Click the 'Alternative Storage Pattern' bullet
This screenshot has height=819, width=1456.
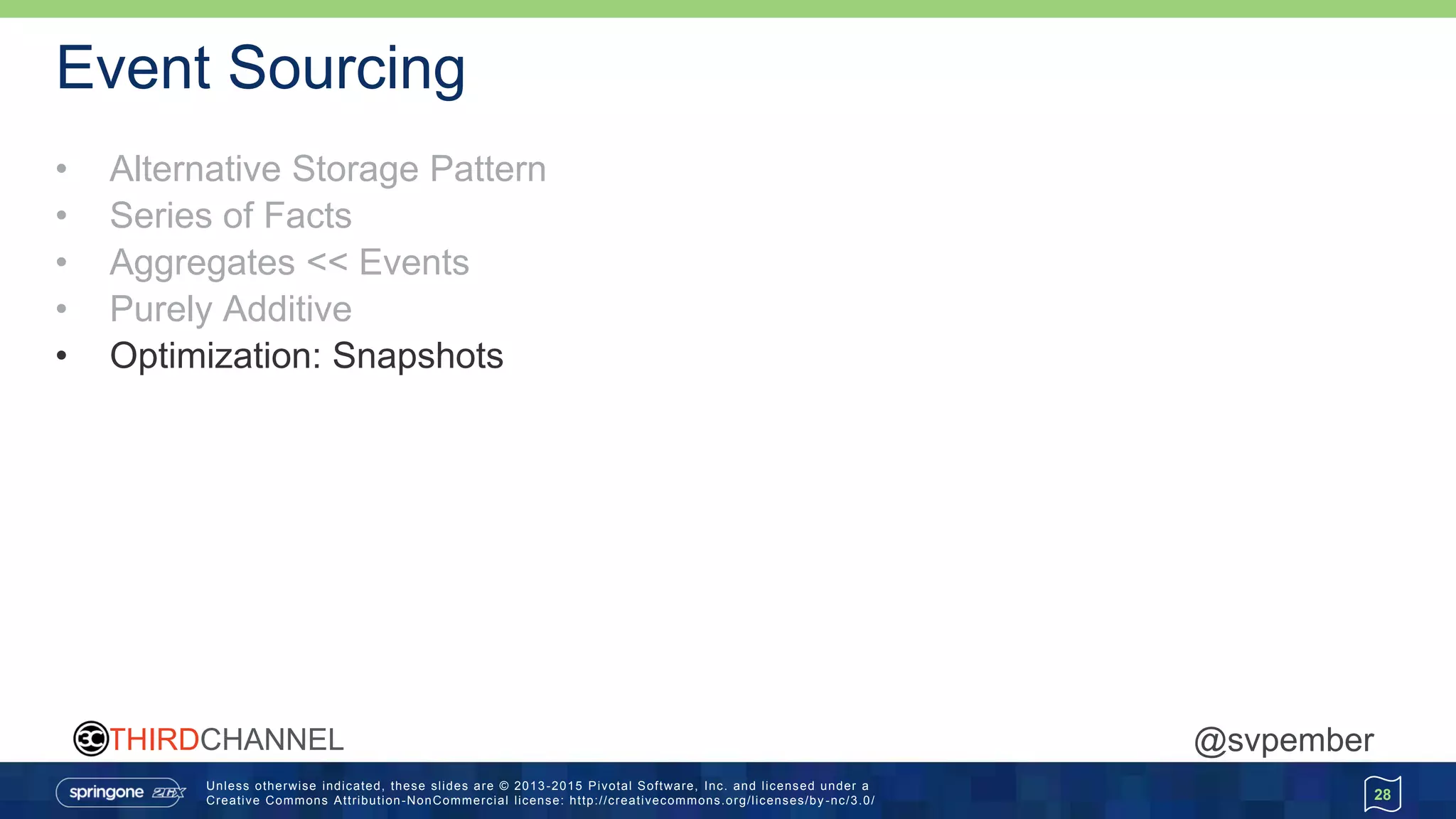328,169
